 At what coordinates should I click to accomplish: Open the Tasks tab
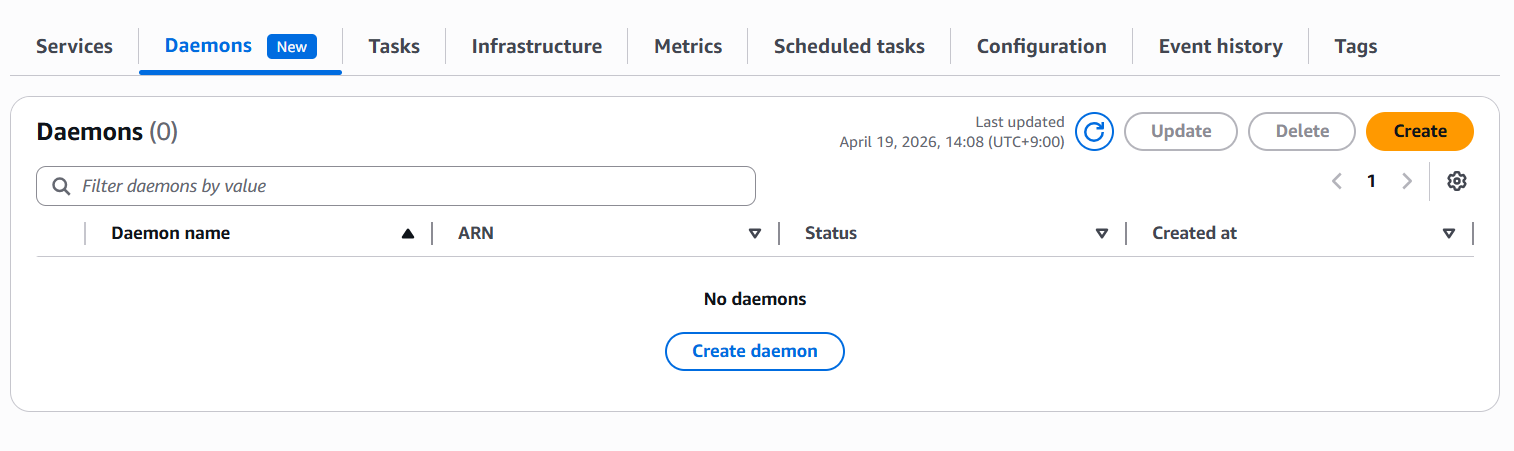(394, 46)
